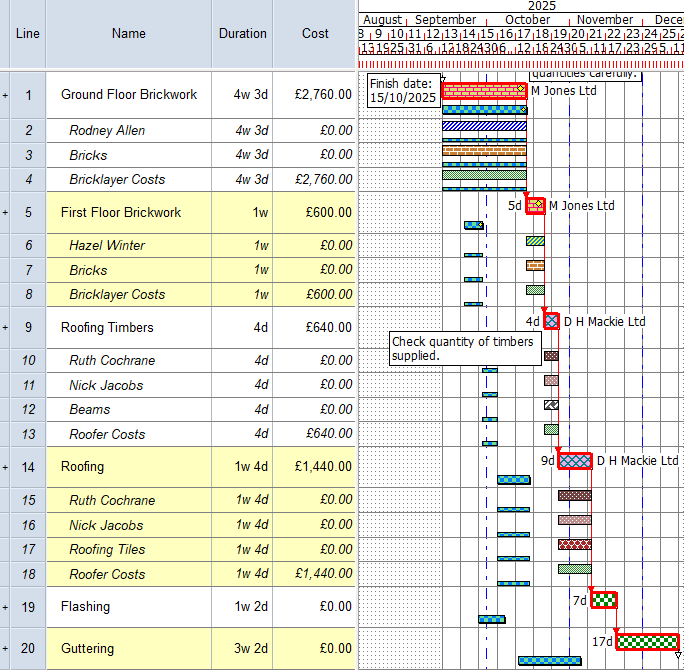The width and height of the screenshot is (684, 670).
Task: Select the £1,440.00 cost cell for Roofing
Action: (315, 467)
